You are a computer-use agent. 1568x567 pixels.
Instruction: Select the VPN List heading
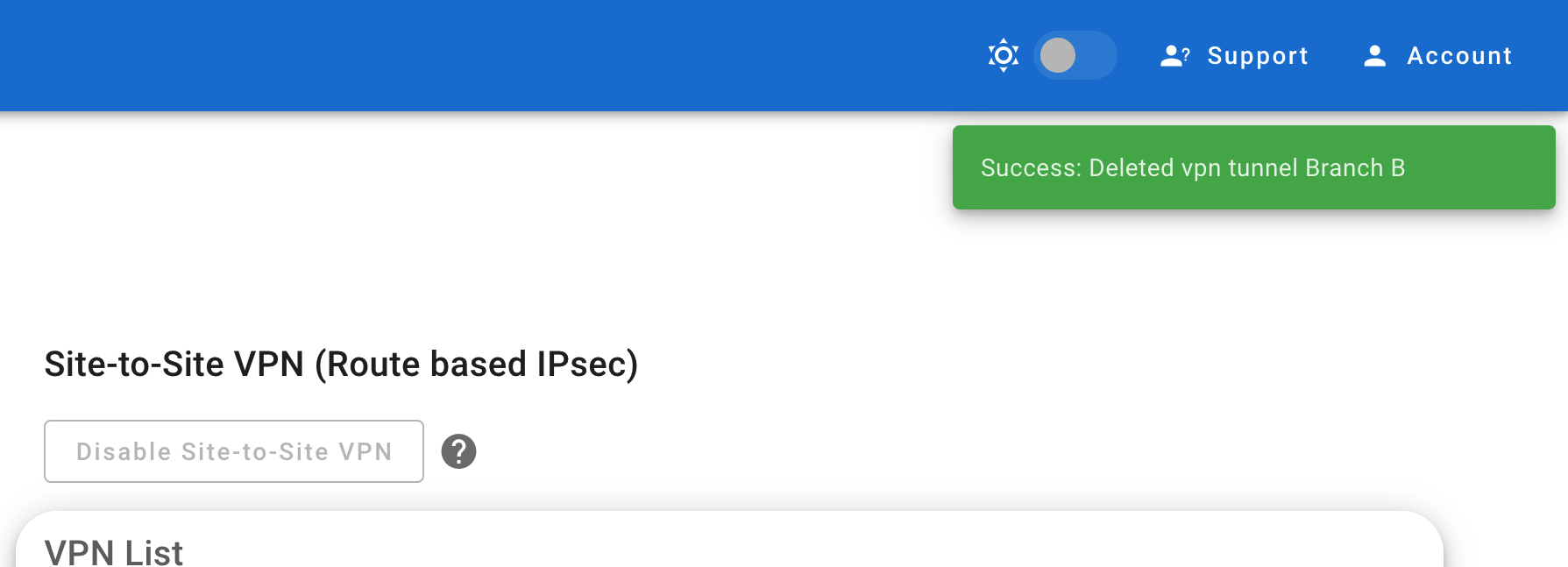click(x=114, y=552)
